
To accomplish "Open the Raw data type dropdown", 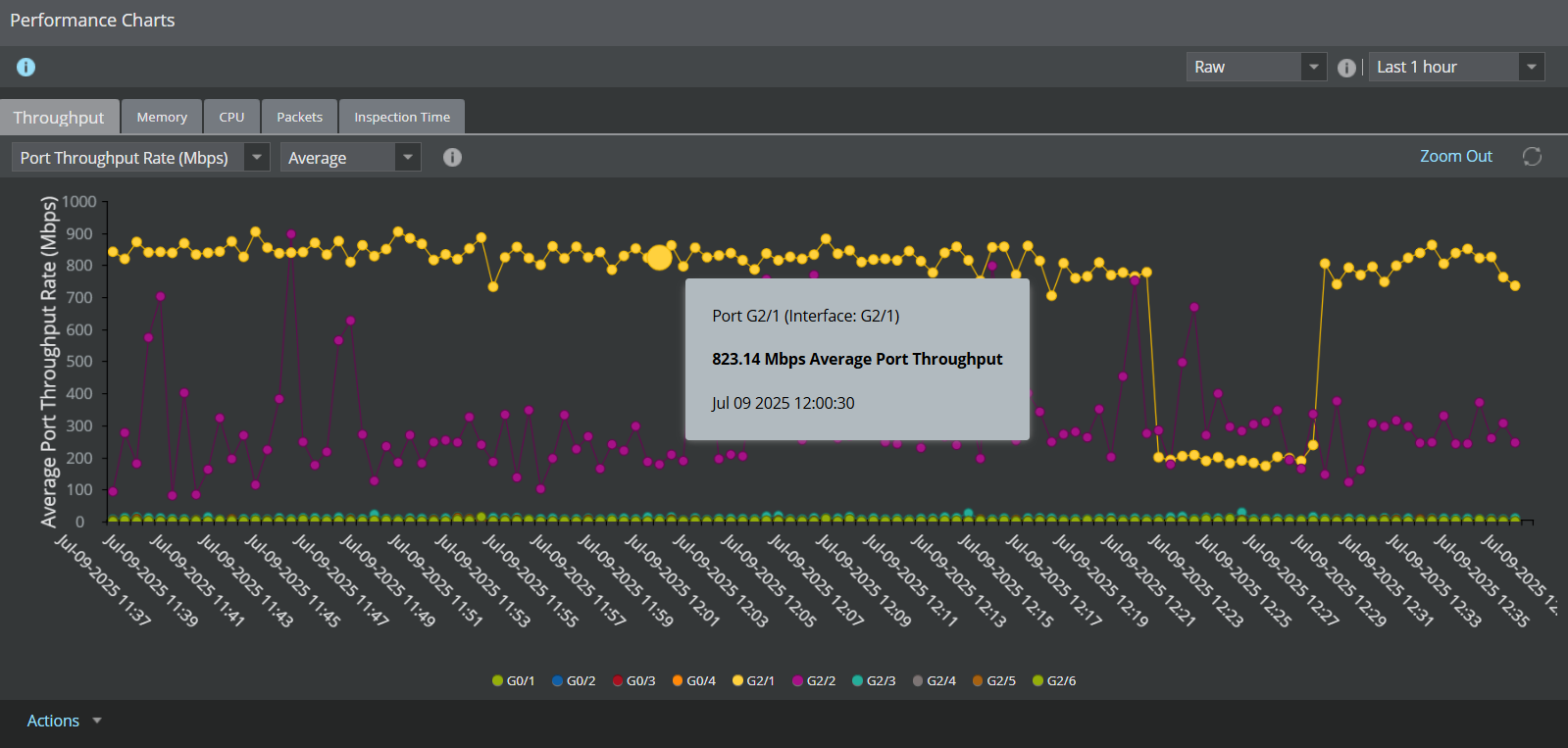I will coord(1256,67).
